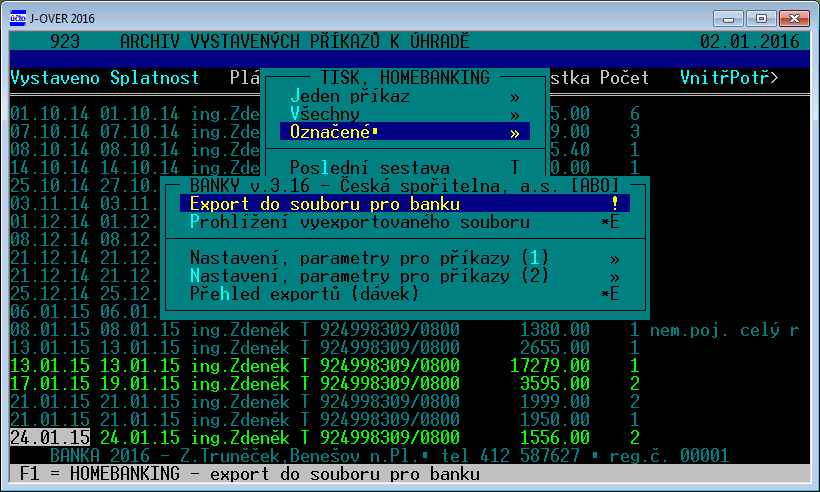Open 'Nastavení, parametry pro příkazy (2)'
The width and height of the screenshot is (820, 492).
point(405,276)
